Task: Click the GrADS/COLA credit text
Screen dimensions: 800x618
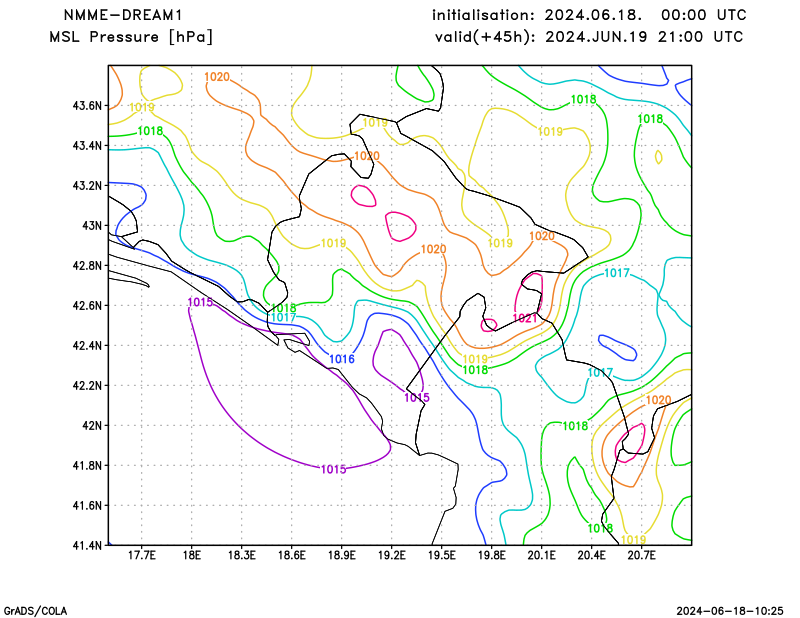Action: click(35, 611)
